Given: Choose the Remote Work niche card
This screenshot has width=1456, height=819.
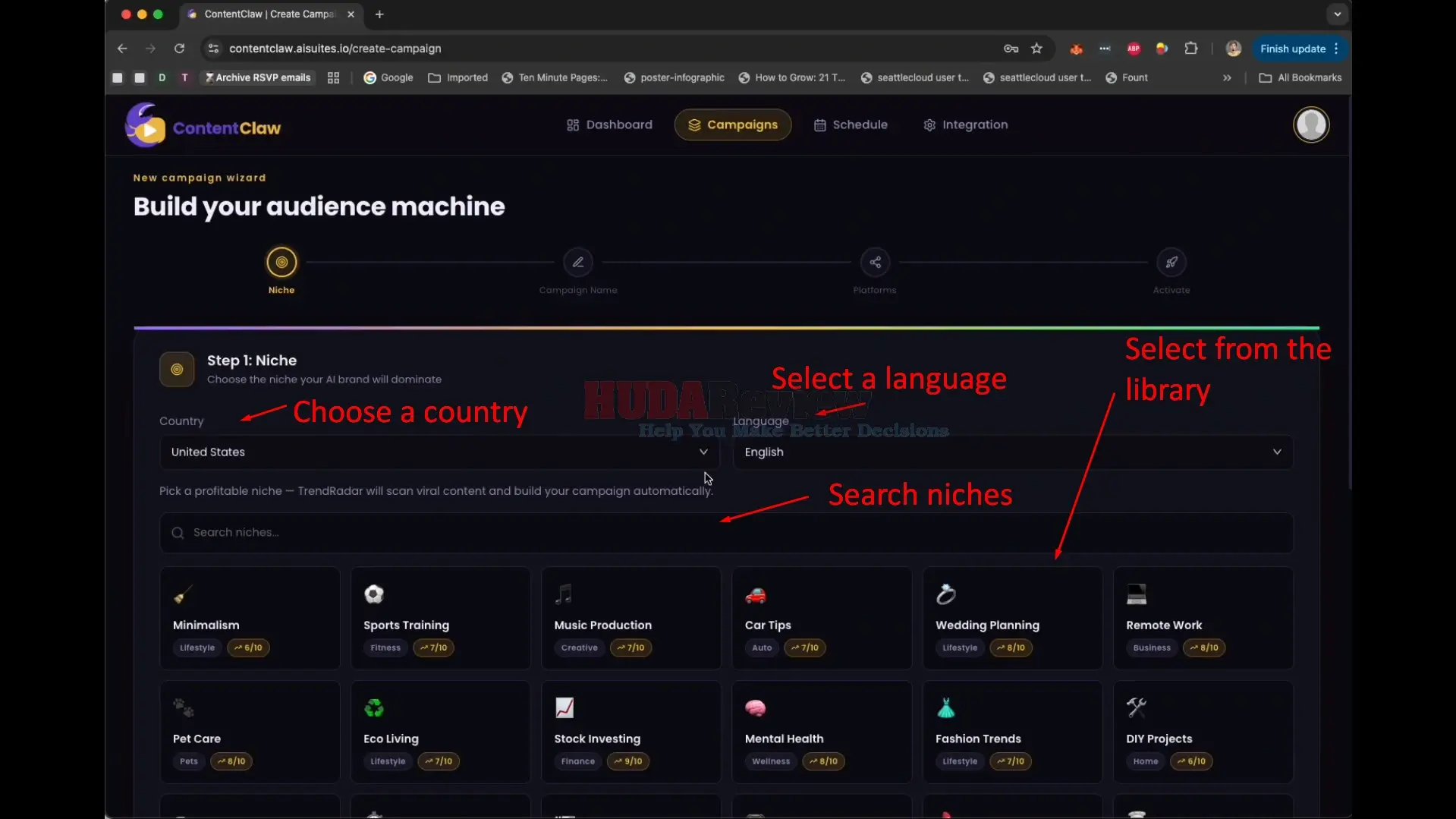Looking at the screenshot, I should [x=1203, y=618].
